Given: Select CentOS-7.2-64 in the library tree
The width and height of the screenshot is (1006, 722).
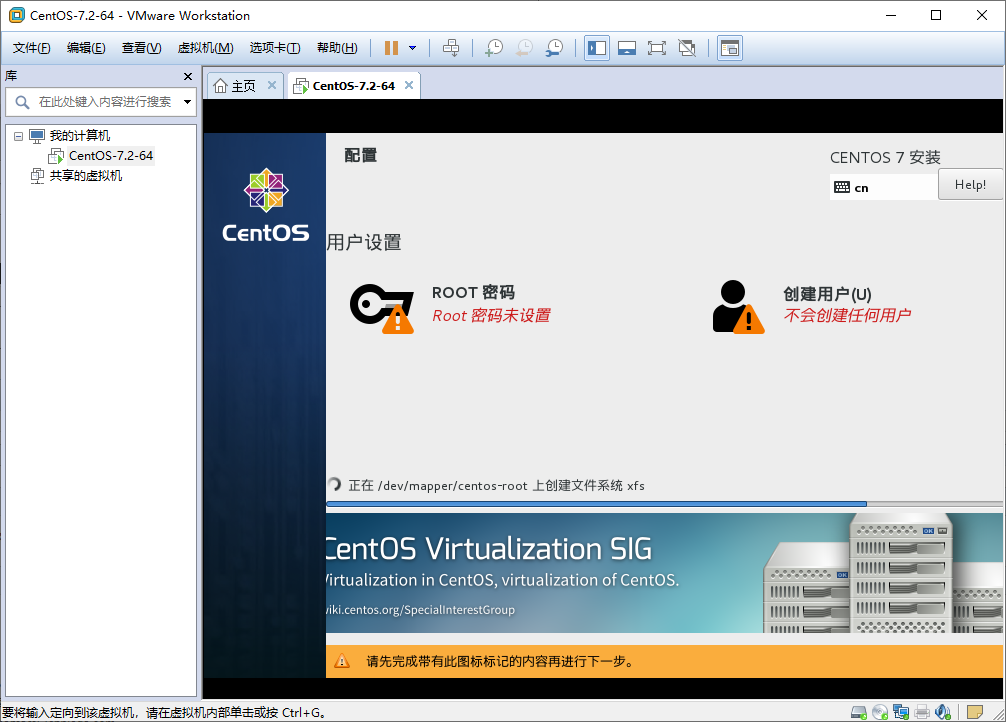Looking at the screenshot, I should (111, 156).
